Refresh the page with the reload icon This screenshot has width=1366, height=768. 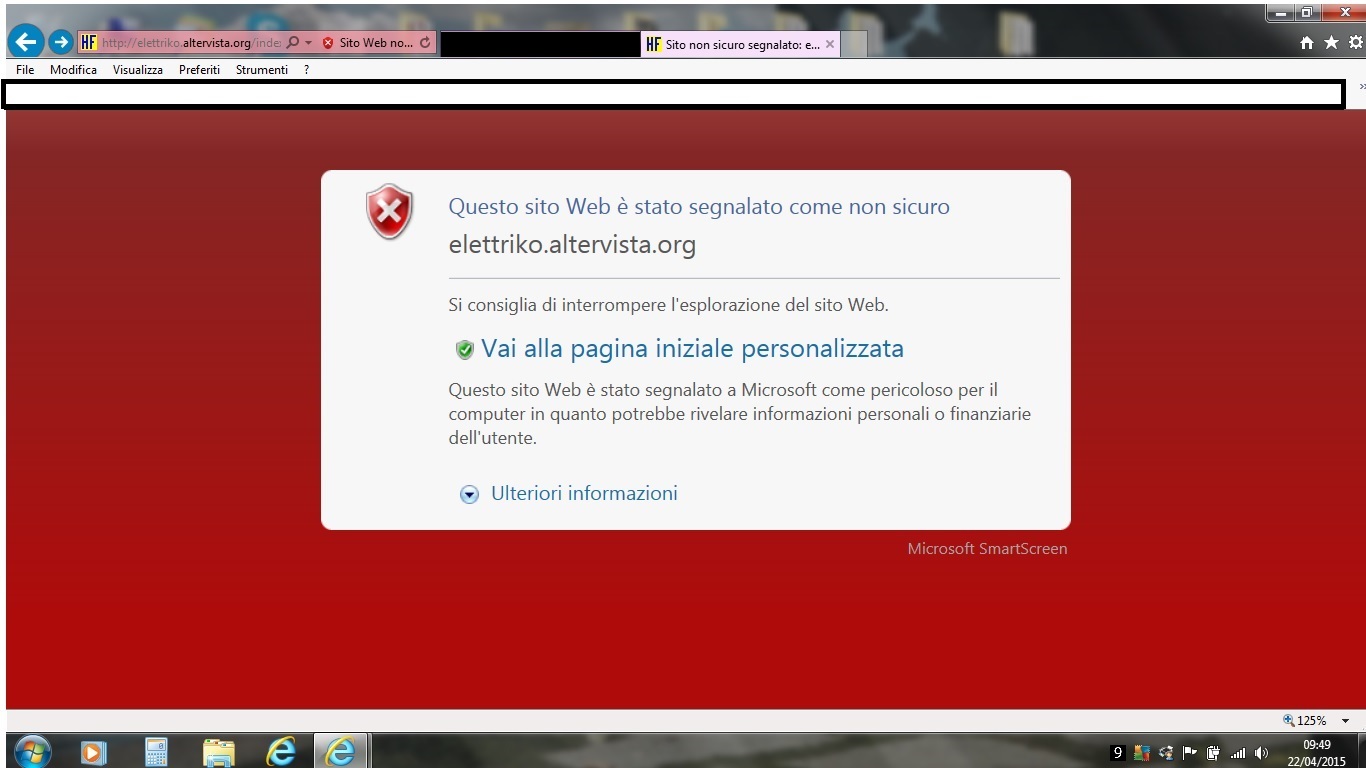(x=426, y=43)
